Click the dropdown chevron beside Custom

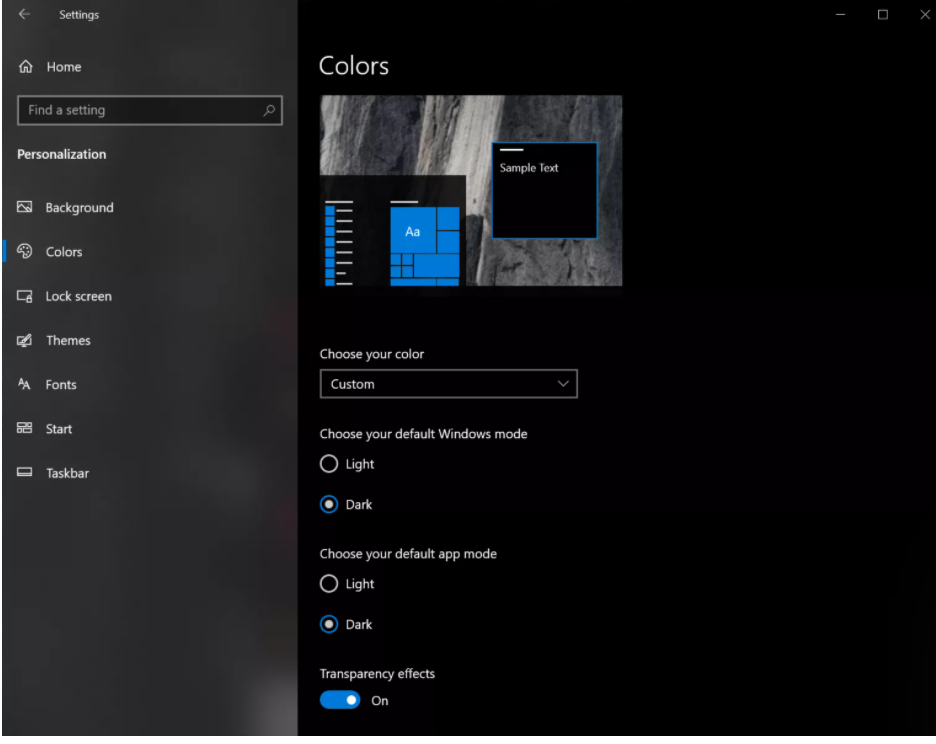tap(563, 383)
